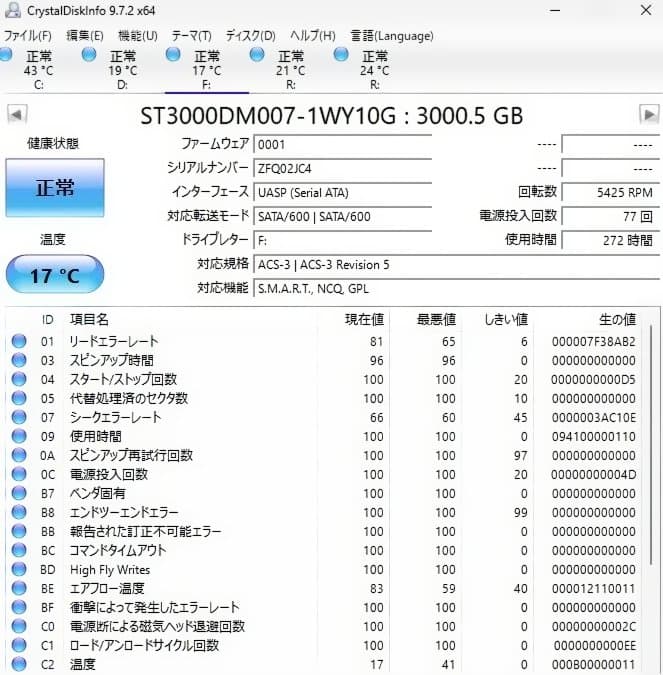663x675 pixels.
Task: Click the 17 °C temperature button
Action: point(55,275)
